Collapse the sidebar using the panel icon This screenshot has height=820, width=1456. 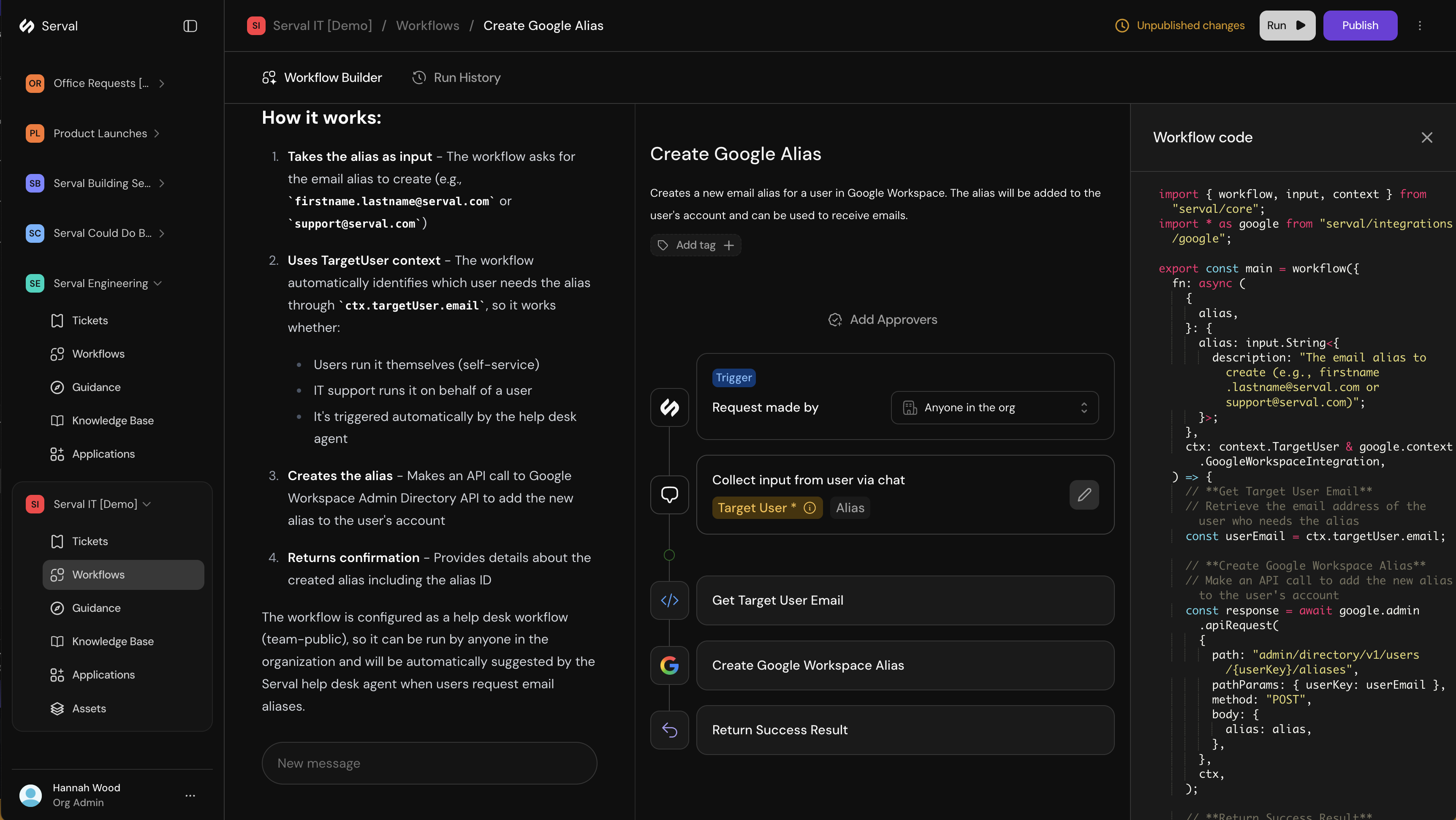[190, 25]
